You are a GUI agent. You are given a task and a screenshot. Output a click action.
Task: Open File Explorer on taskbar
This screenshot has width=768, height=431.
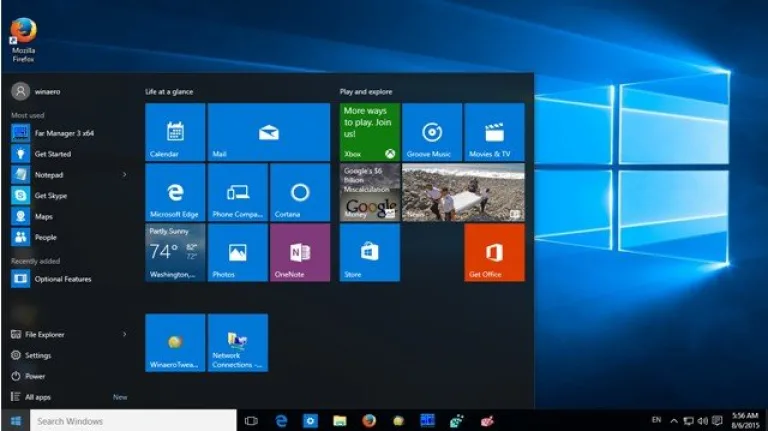pos(339,421)
